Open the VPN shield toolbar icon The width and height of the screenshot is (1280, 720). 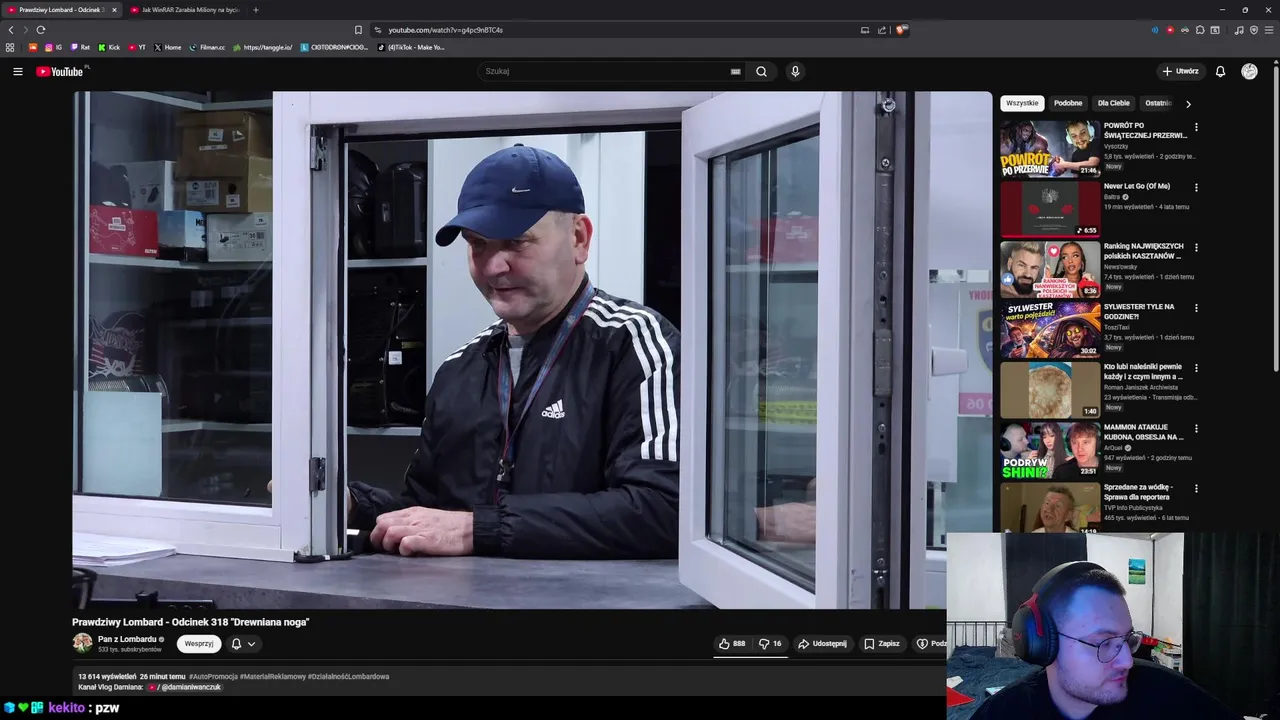click(x=1254, y=30)
